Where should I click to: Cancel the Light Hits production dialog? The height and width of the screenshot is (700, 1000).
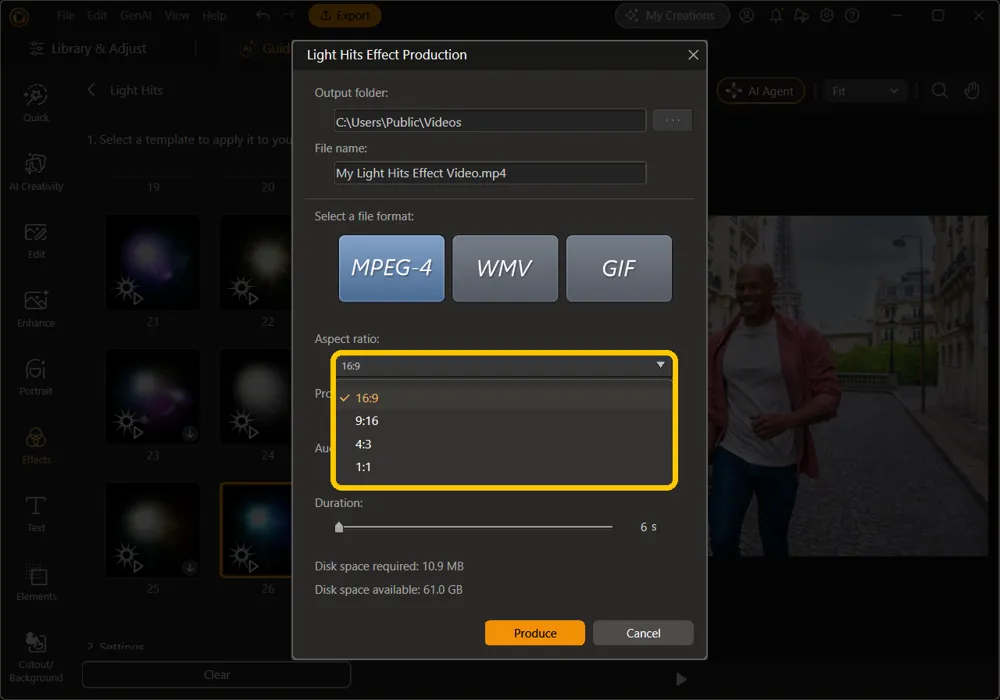(x=643, y=633)
